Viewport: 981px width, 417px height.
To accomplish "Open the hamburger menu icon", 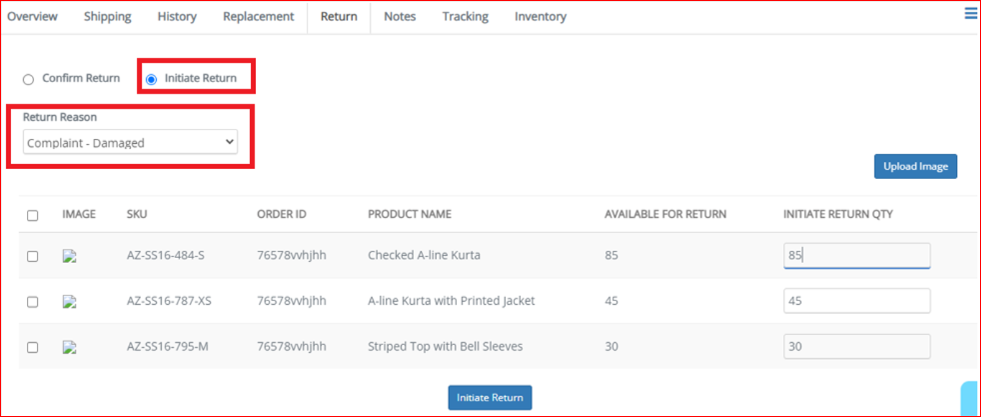I will [970, 14].
